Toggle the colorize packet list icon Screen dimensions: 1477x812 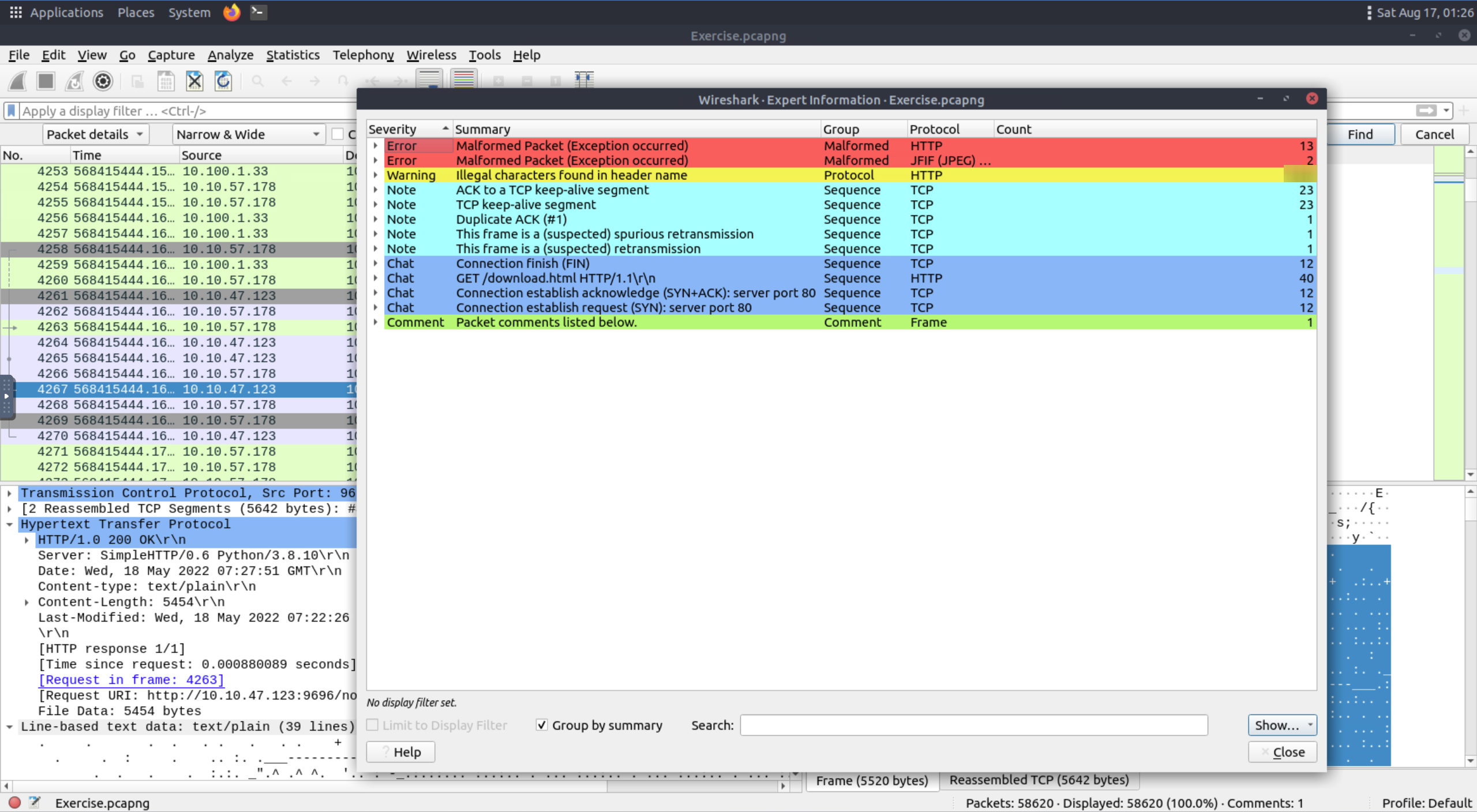click(x=464, y=80)
